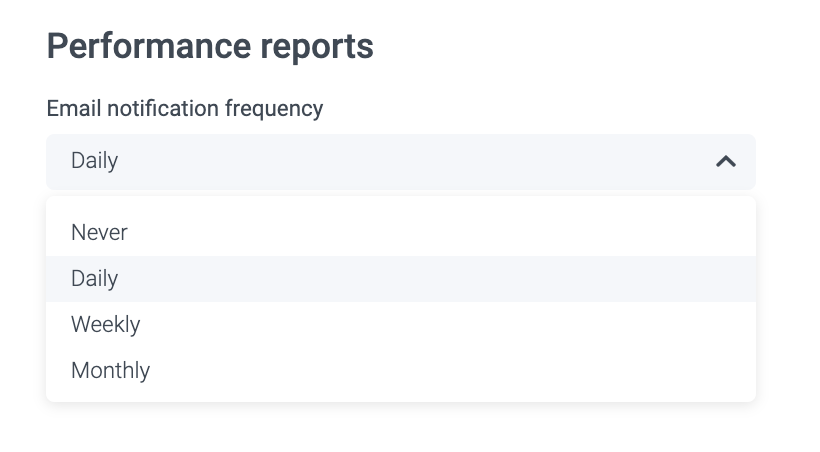Hide the options list via the up chevron

(x=726, y=161)
